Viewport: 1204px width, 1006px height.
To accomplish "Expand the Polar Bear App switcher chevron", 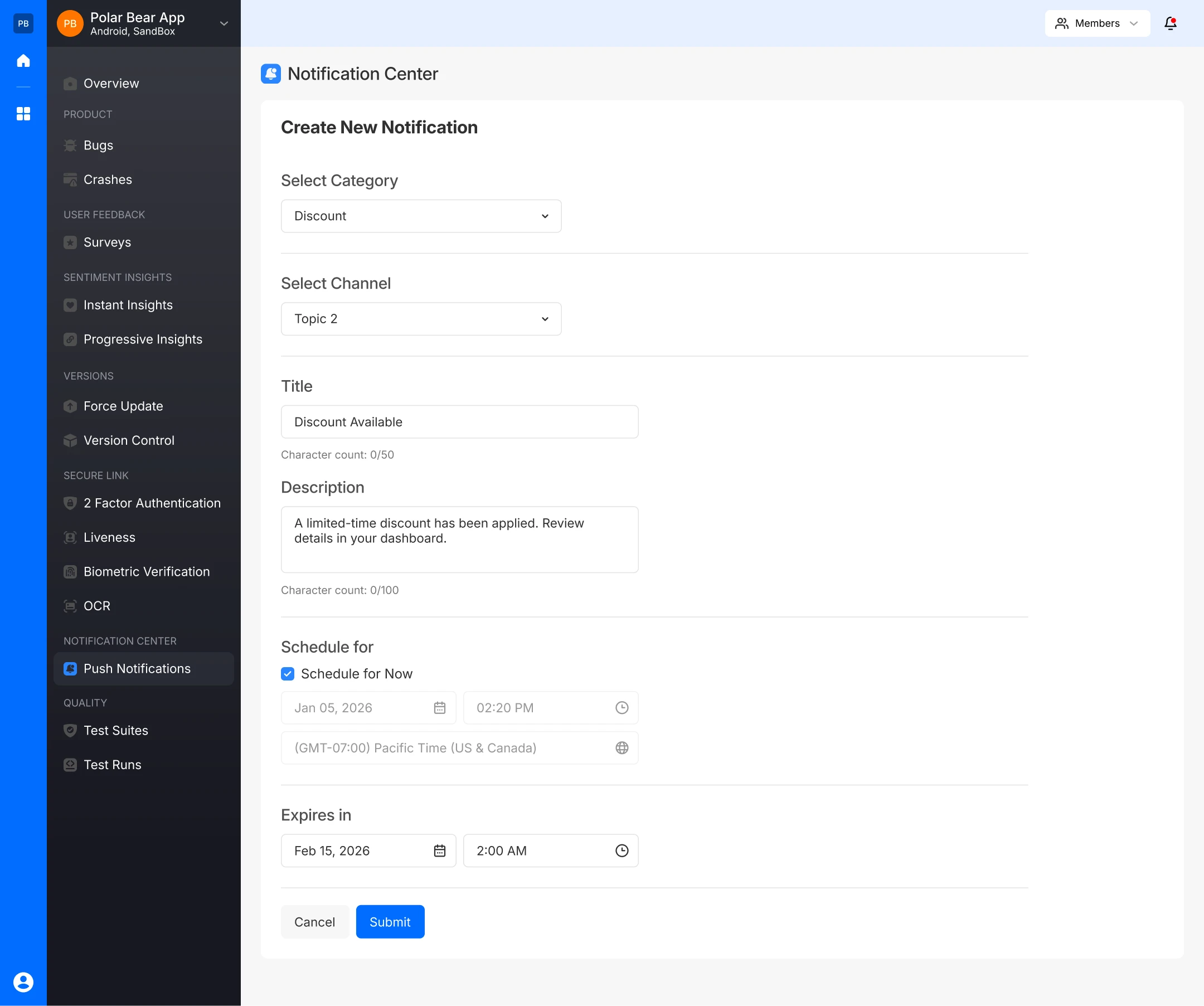I will (x=224, y=23).
